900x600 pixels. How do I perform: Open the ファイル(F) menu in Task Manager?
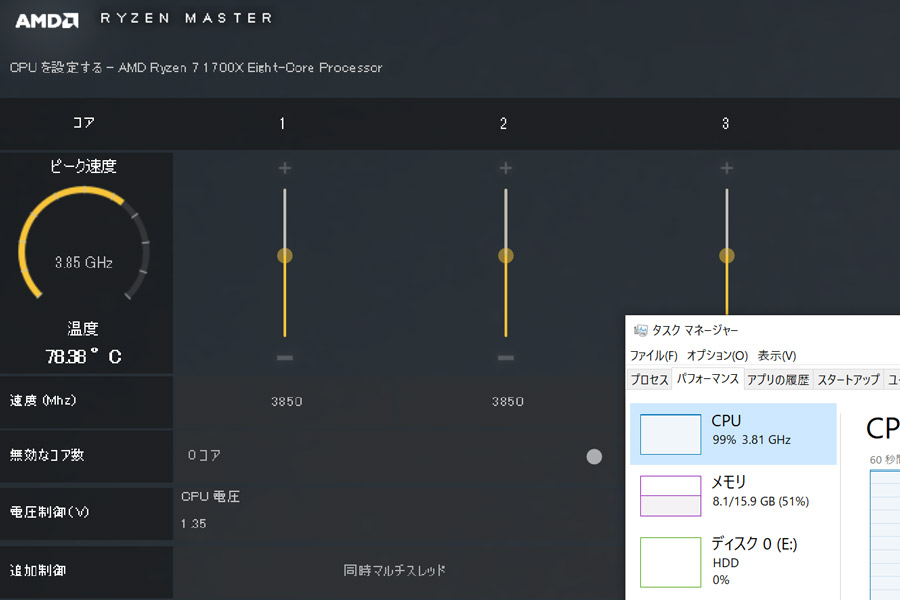[654, 355]
